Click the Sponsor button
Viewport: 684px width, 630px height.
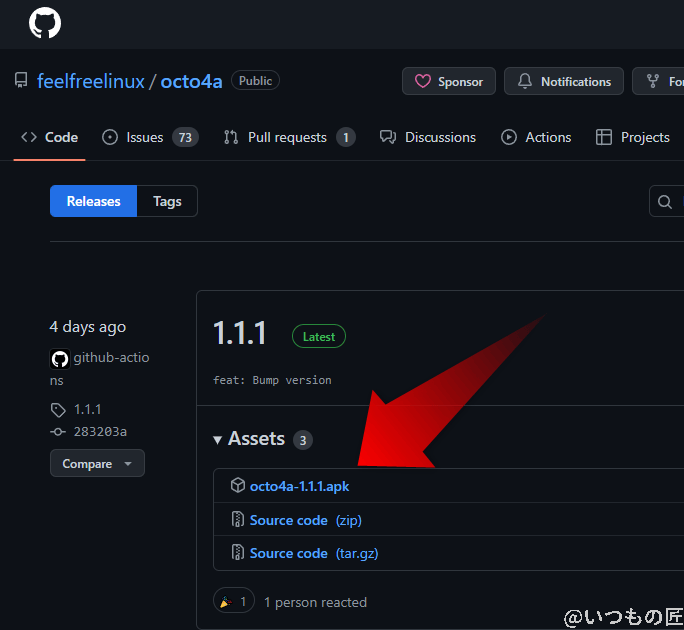coord(448,82)
